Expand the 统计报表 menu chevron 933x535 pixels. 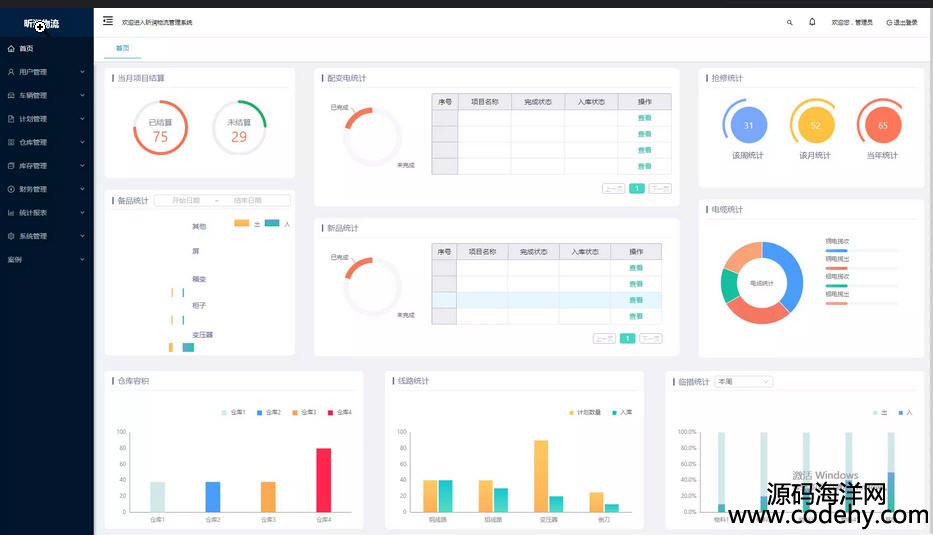(x=82, y=212)
